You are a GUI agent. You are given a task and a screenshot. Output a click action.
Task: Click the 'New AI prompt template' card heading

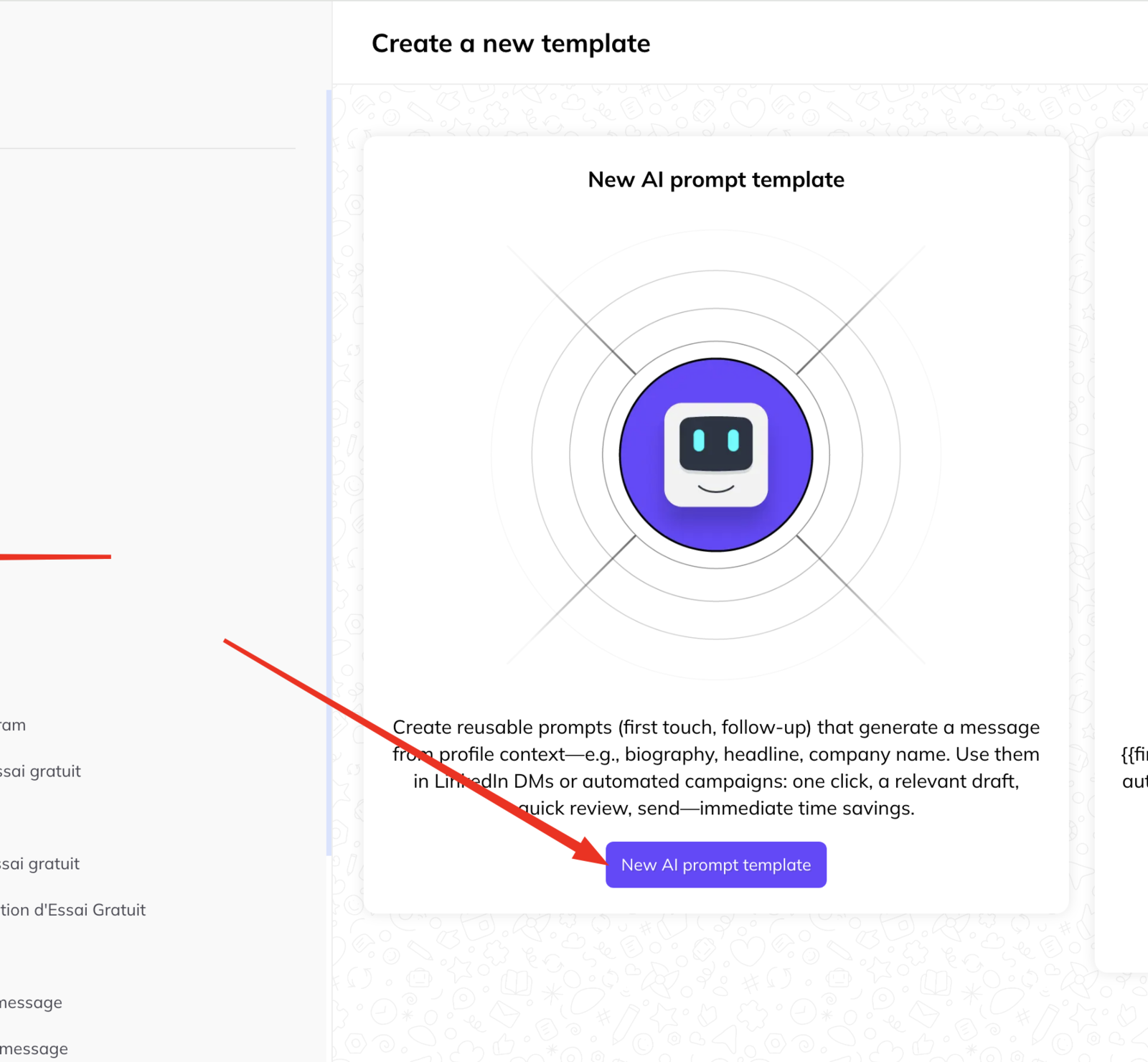point(716,179)
